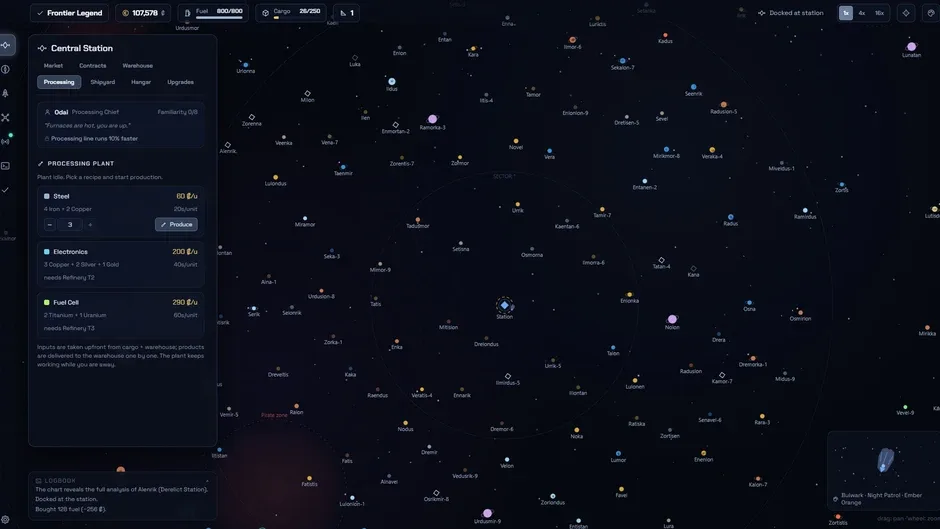Decrease Steel quantity with minus button
The height and width of the screenshot is (529, 940).
click(50, 225)
